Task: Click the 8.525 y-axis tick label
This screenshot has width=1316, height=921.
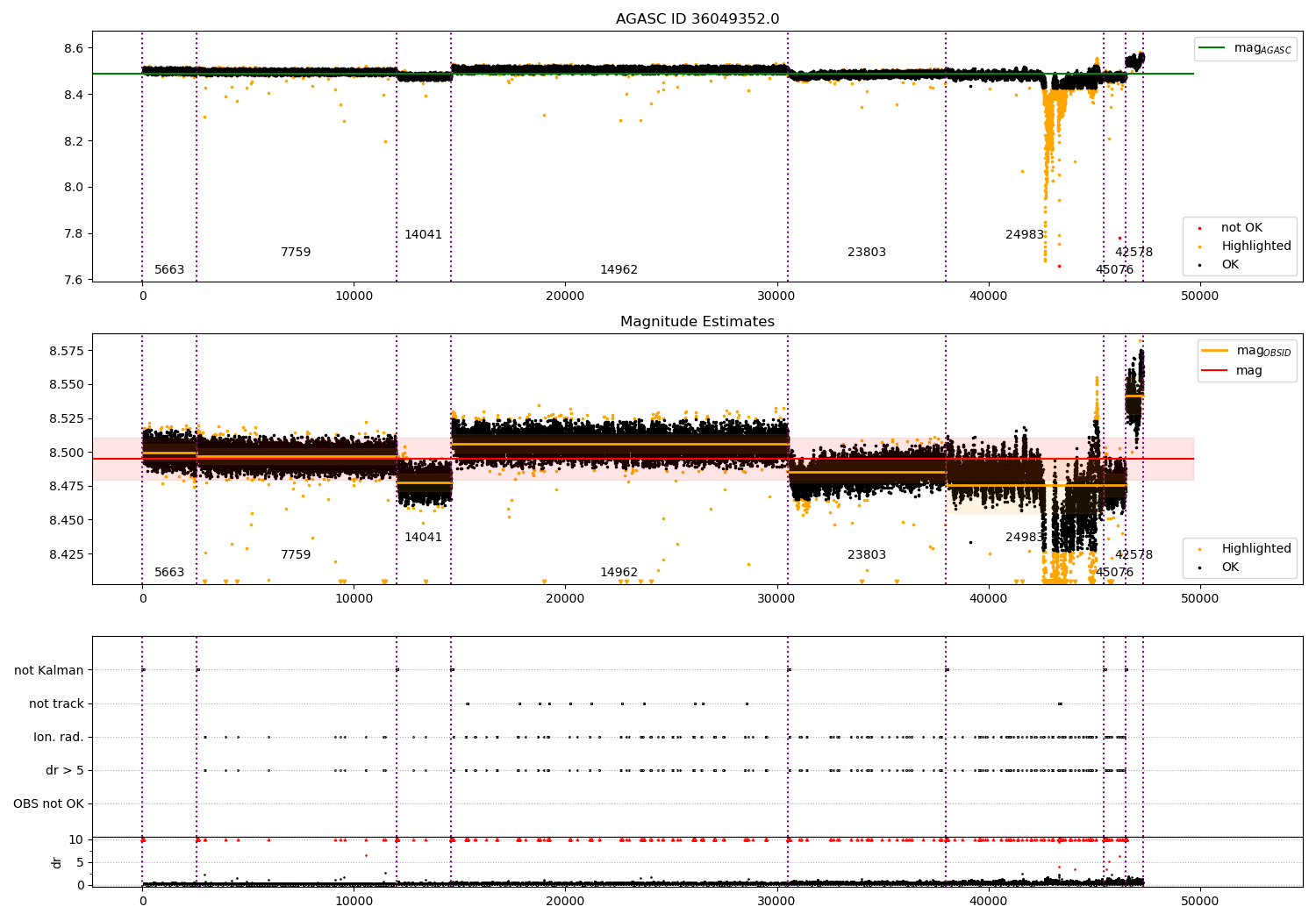Action: [66, 419]
